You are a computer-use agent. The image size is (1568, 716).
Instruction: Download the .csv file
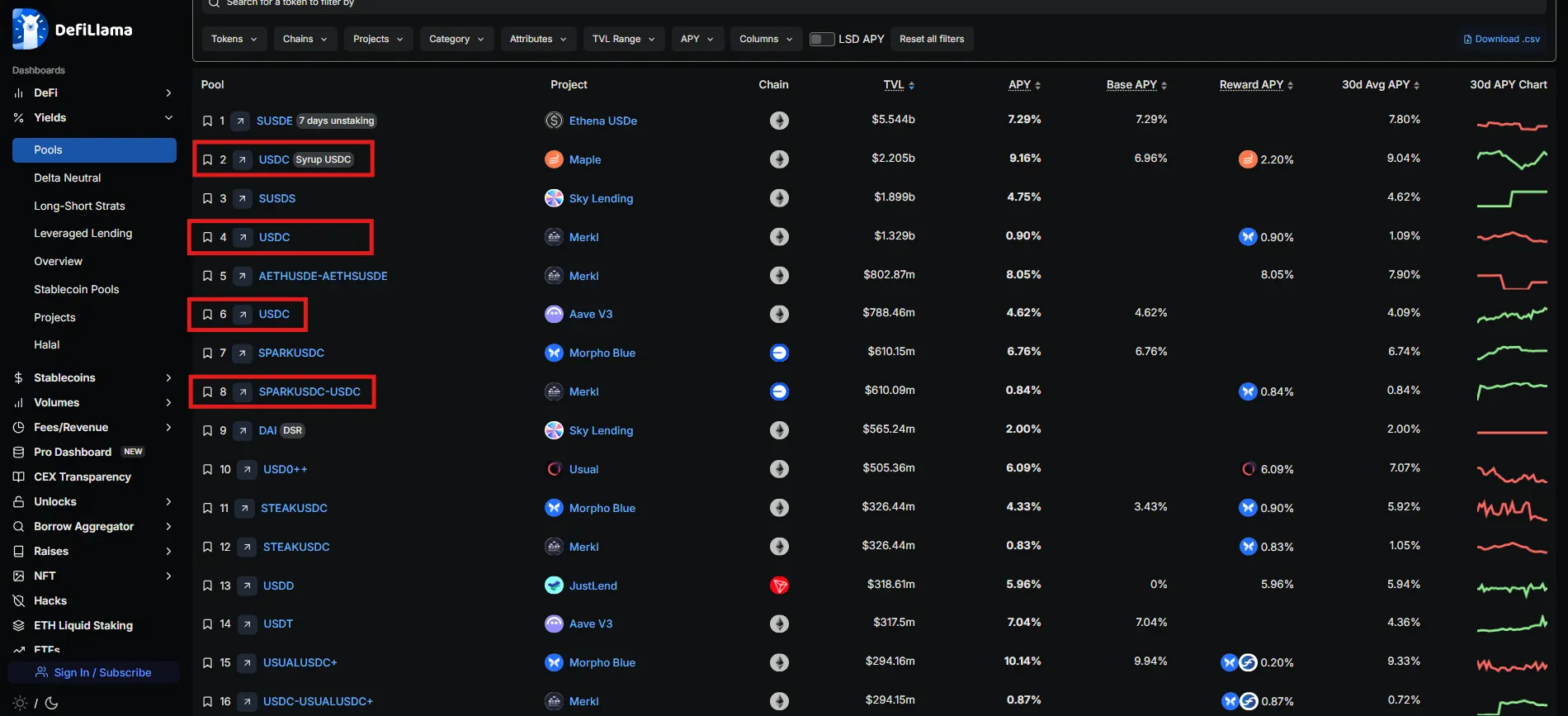pos(1501,39)
